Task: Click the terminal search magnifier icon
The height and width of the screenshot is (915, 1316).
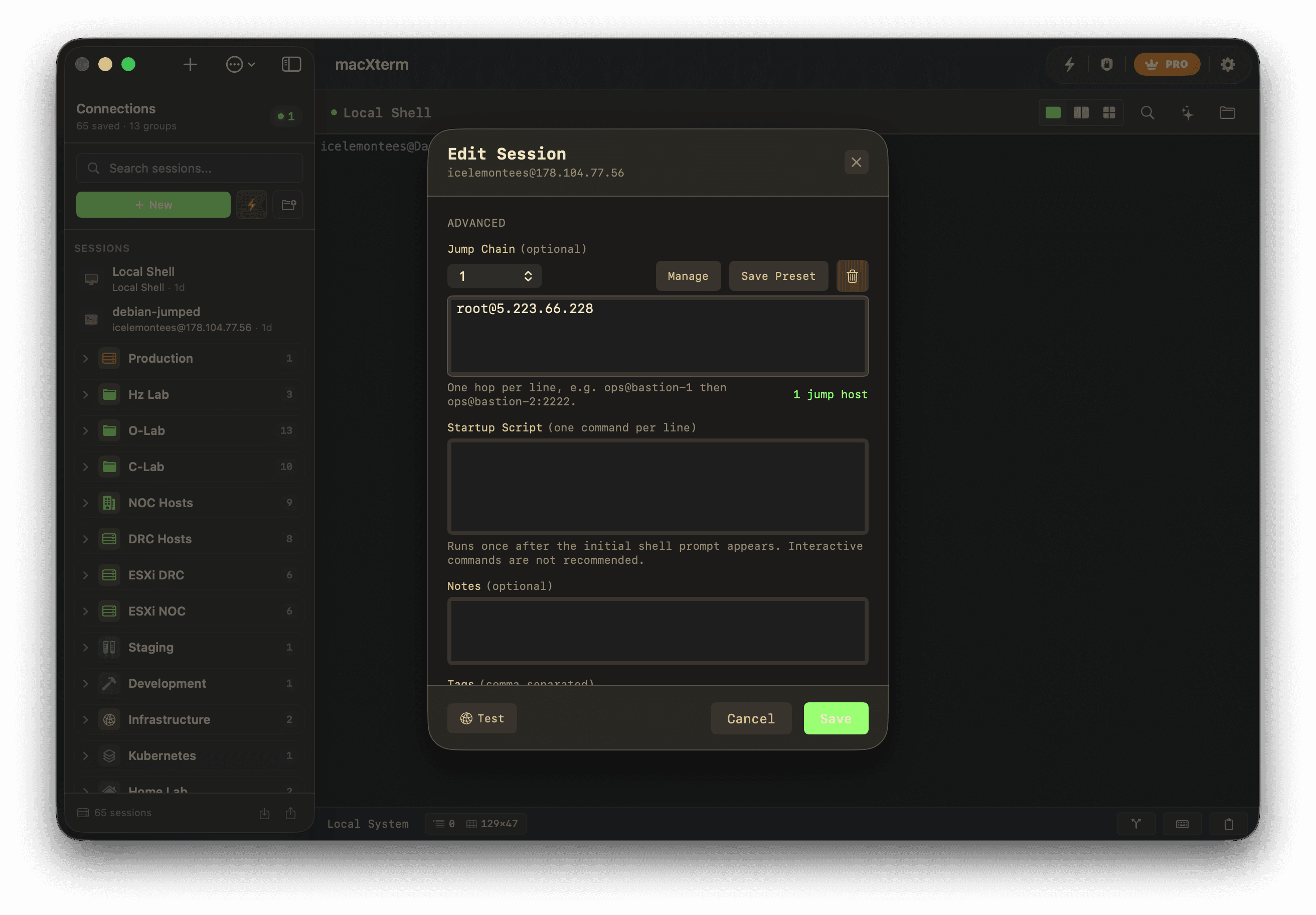Action: (x=1147, y=112)
